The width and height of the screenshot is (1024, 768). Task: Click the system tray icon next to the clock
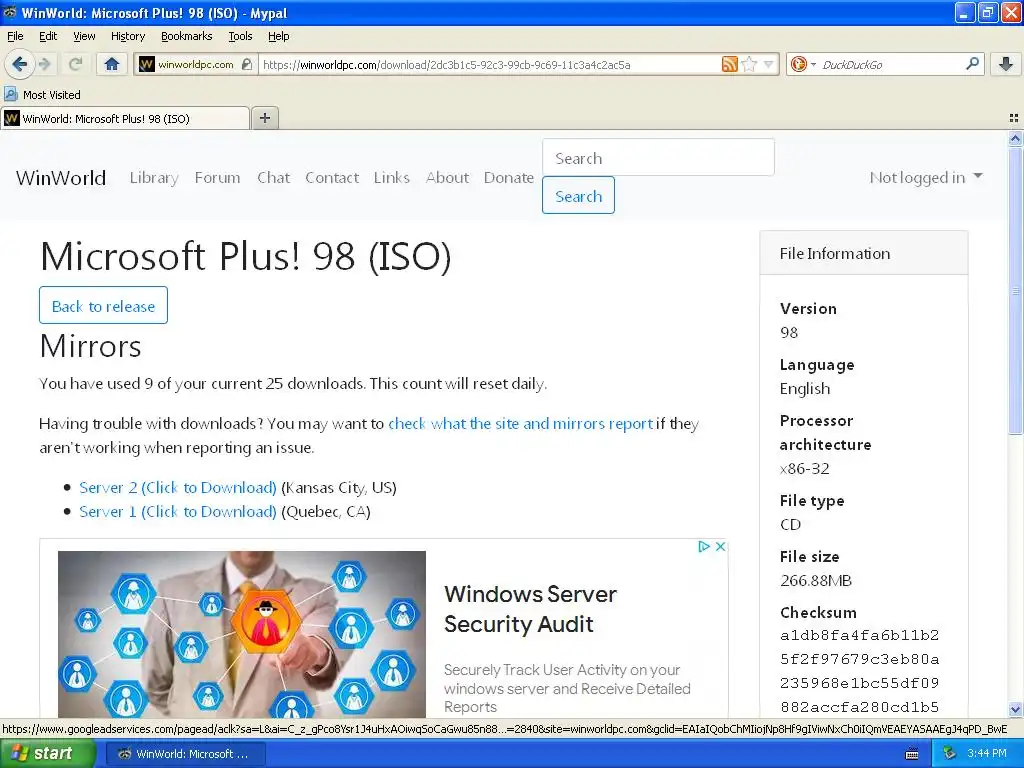click(950, 754)
